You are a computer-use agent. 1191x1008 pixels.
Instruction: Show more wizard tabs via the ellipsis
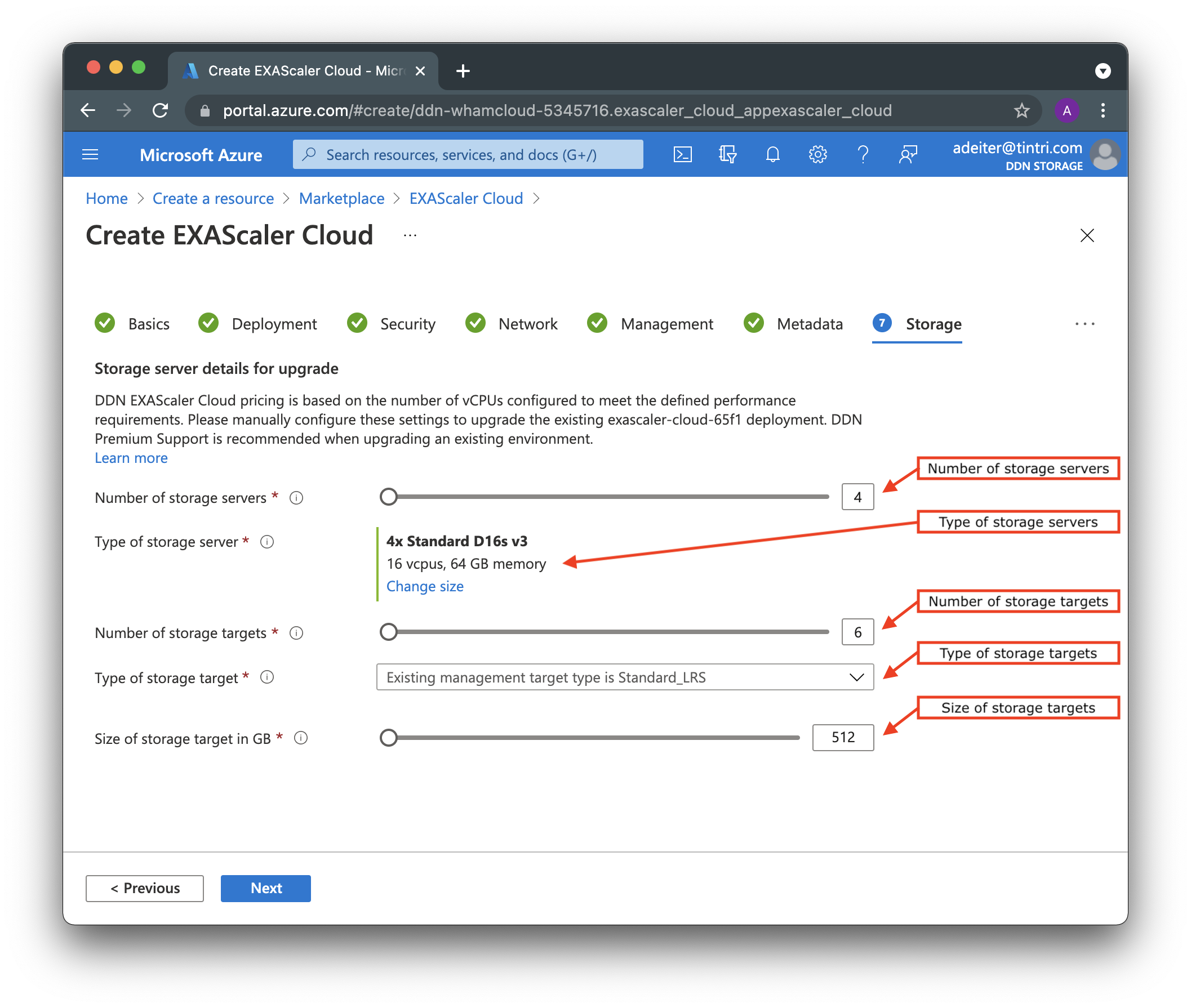pyautogui.click(x=1085, y=324)
